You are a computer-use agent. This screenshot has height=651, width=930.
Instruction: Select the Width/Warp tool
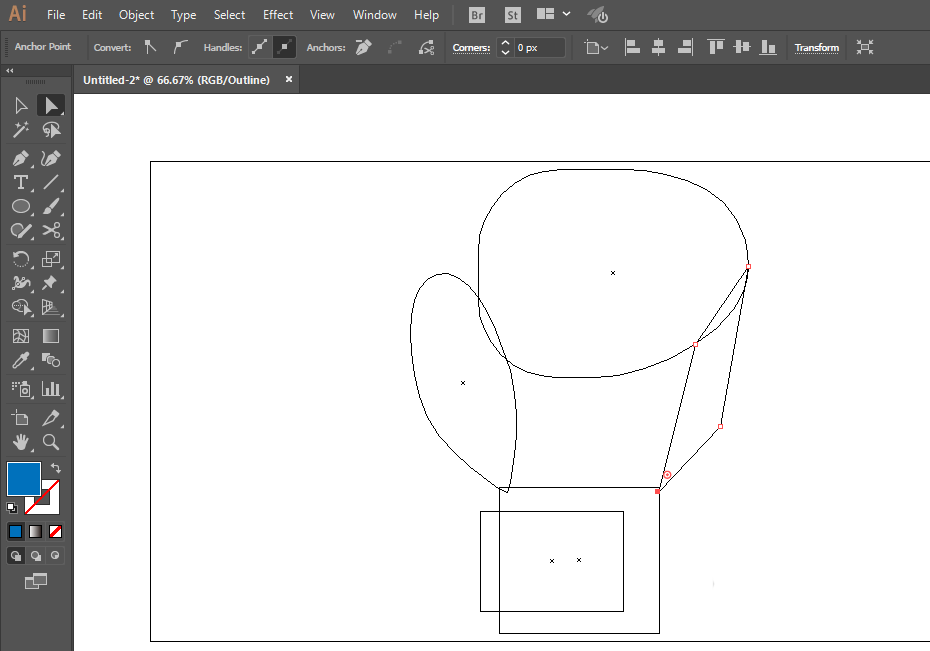[x=21, y=283]
